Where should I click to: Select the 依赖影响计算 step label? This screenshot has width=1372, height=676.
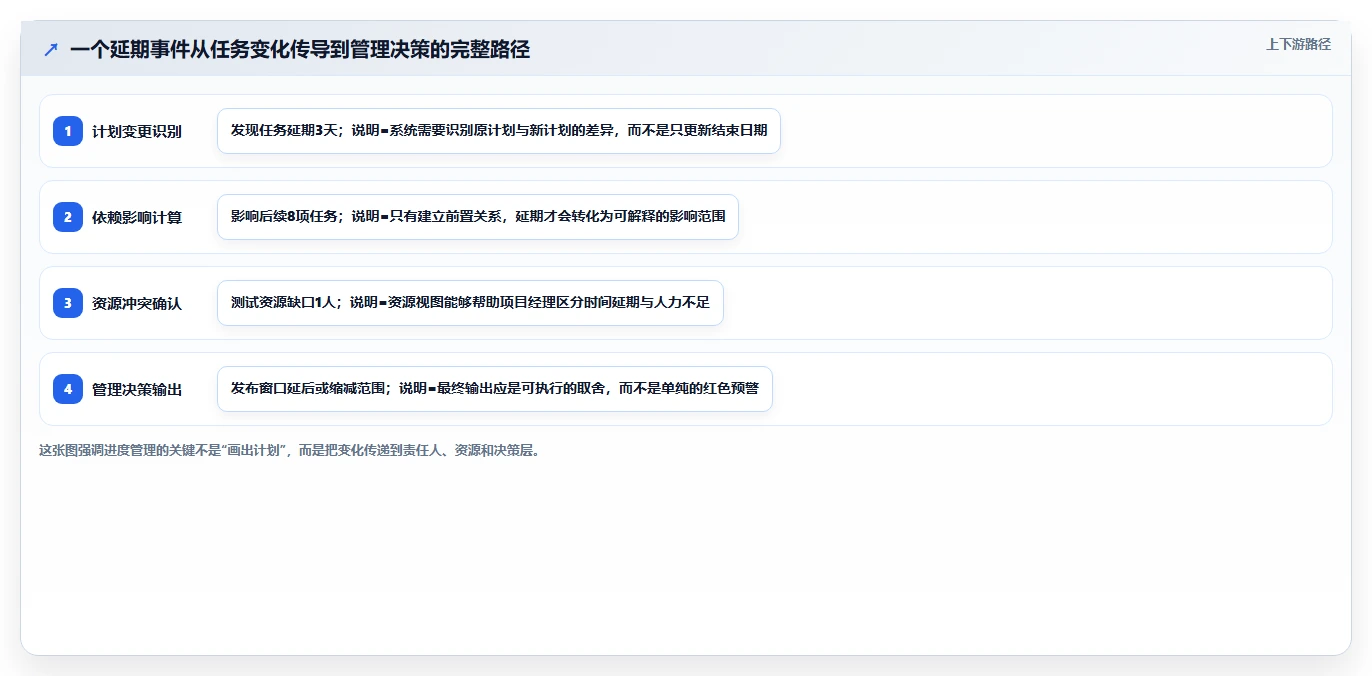[x=137, y=217]
